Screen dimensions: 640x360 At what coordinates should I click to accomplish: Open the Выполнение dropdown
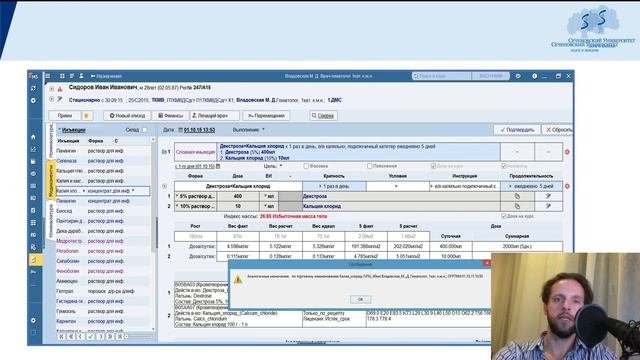249,130
